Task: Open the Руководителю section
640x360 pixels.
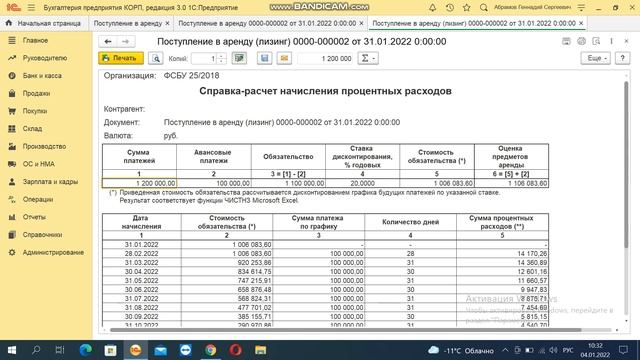Action: click(x=46, y=58)
